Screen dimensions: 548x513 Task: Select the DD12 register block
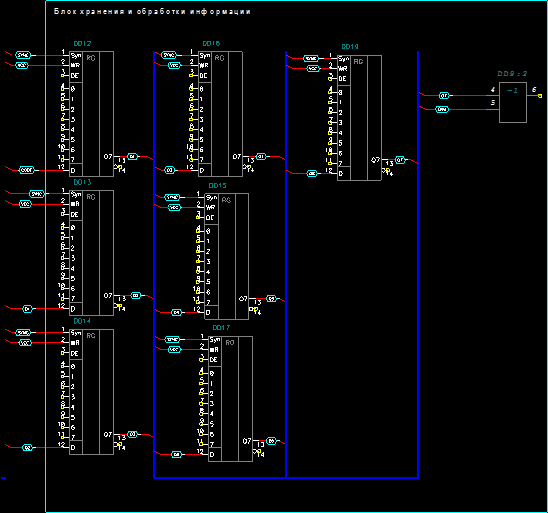coord(91,114)
